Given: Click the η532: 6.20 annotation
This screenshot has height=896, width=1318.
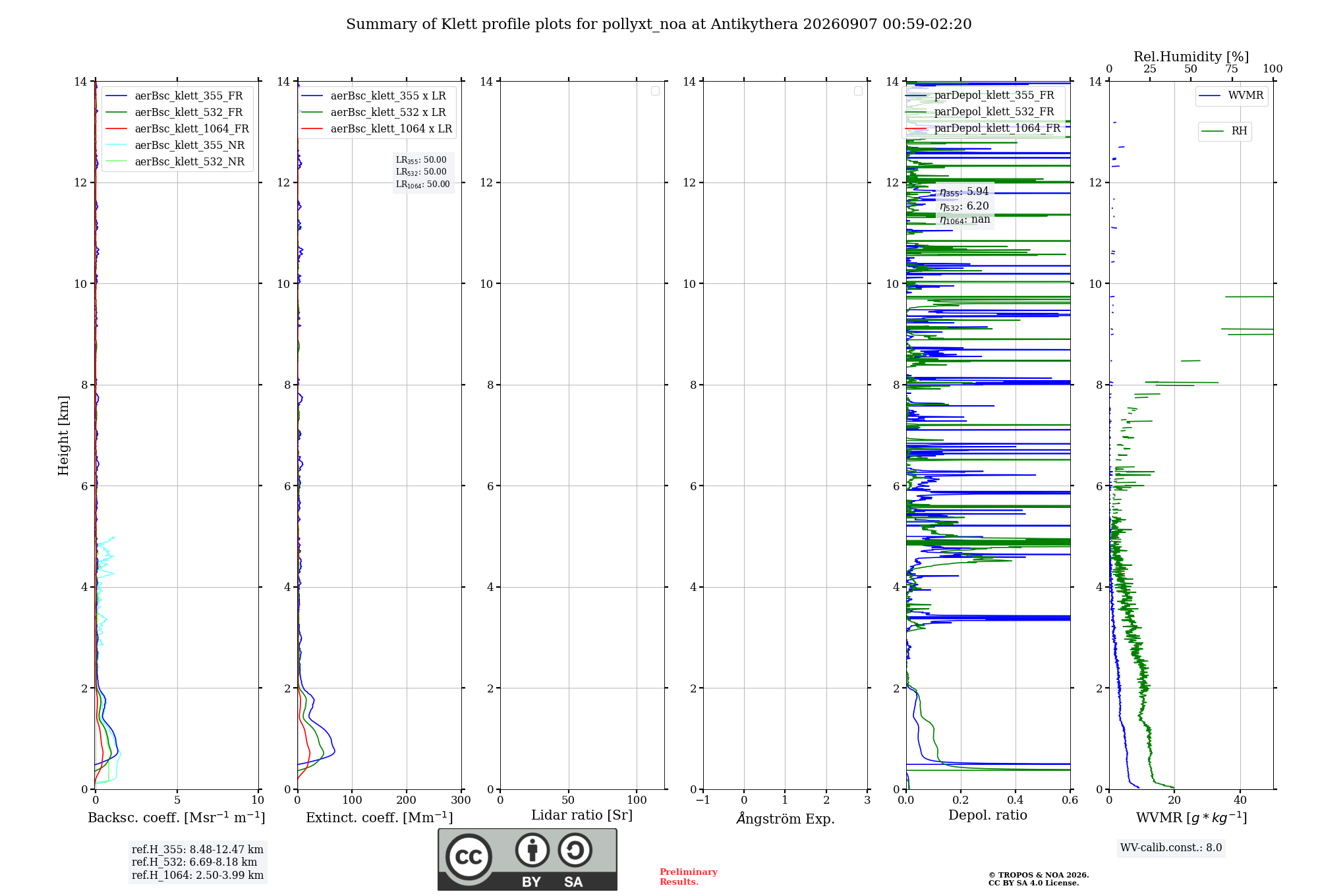Looking at the screenshot, I should [964, 206].
